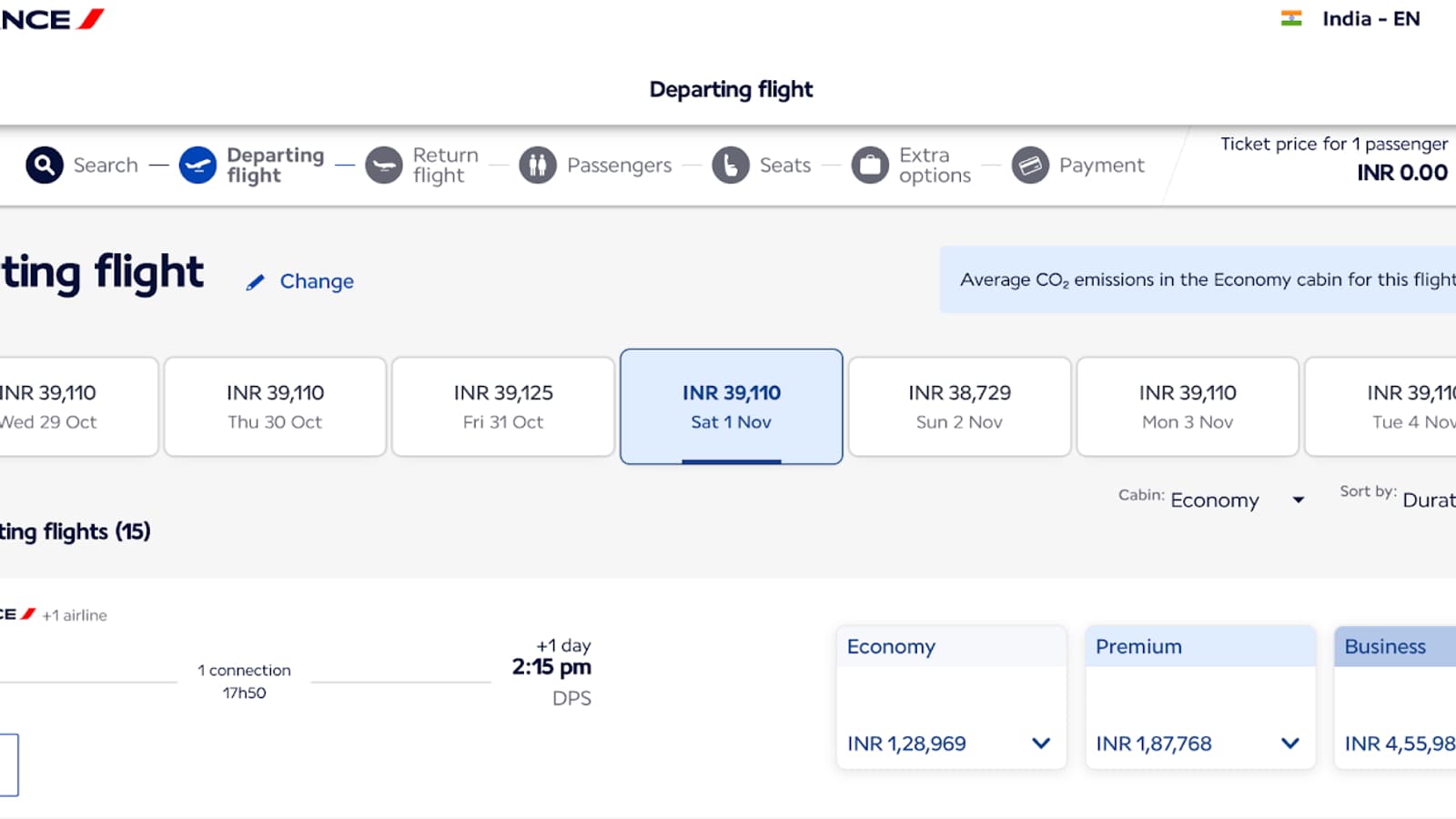Screen dimensions: 1456x819
Task: Click the selected Sat 1 Nov date
Action: (x=732, y=407)
